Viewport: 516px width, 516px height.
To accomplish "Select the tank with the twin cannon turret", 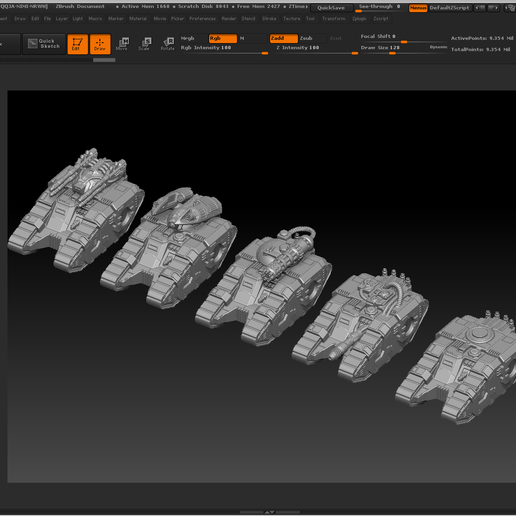I will point(77,210).
